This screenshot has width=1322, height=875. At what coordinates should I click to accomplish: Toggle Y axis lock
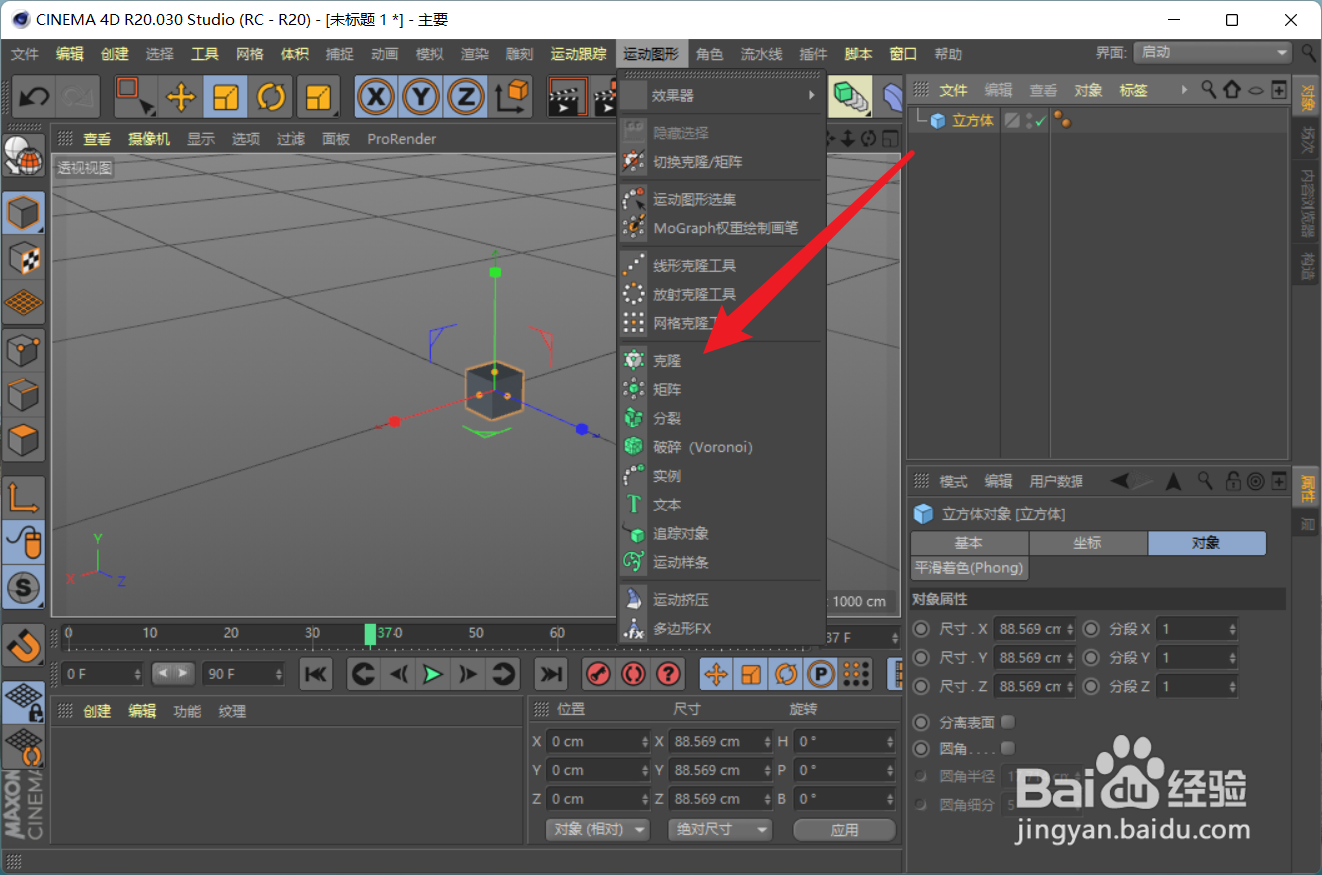point(421,97)
